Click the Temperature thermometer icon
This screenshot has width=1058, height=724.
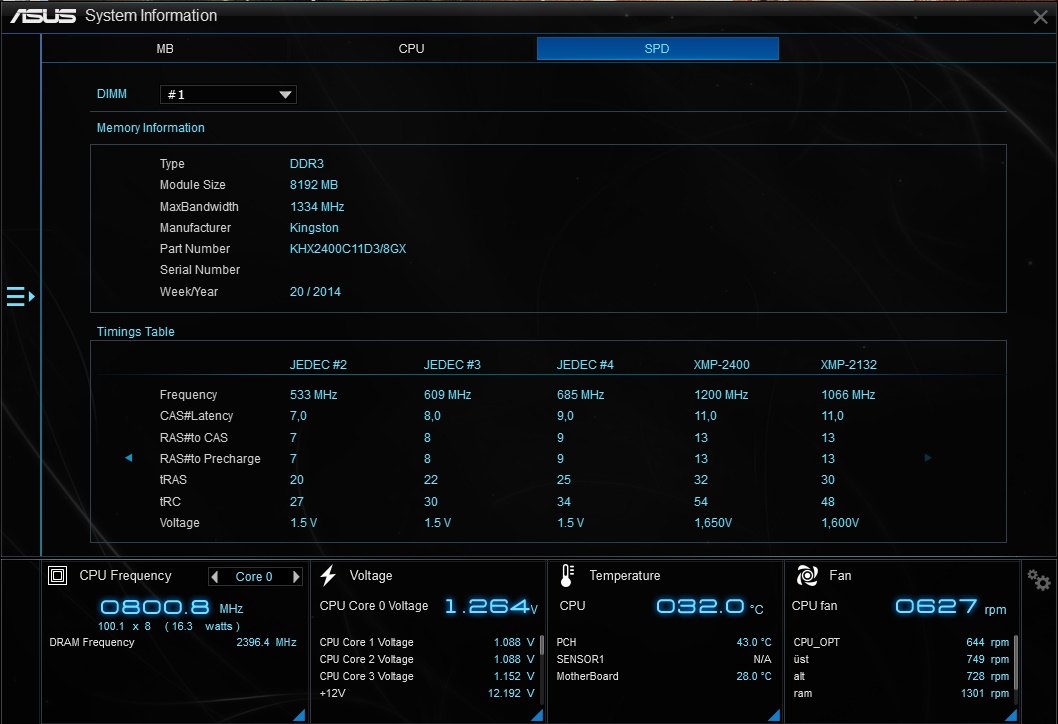567,576
